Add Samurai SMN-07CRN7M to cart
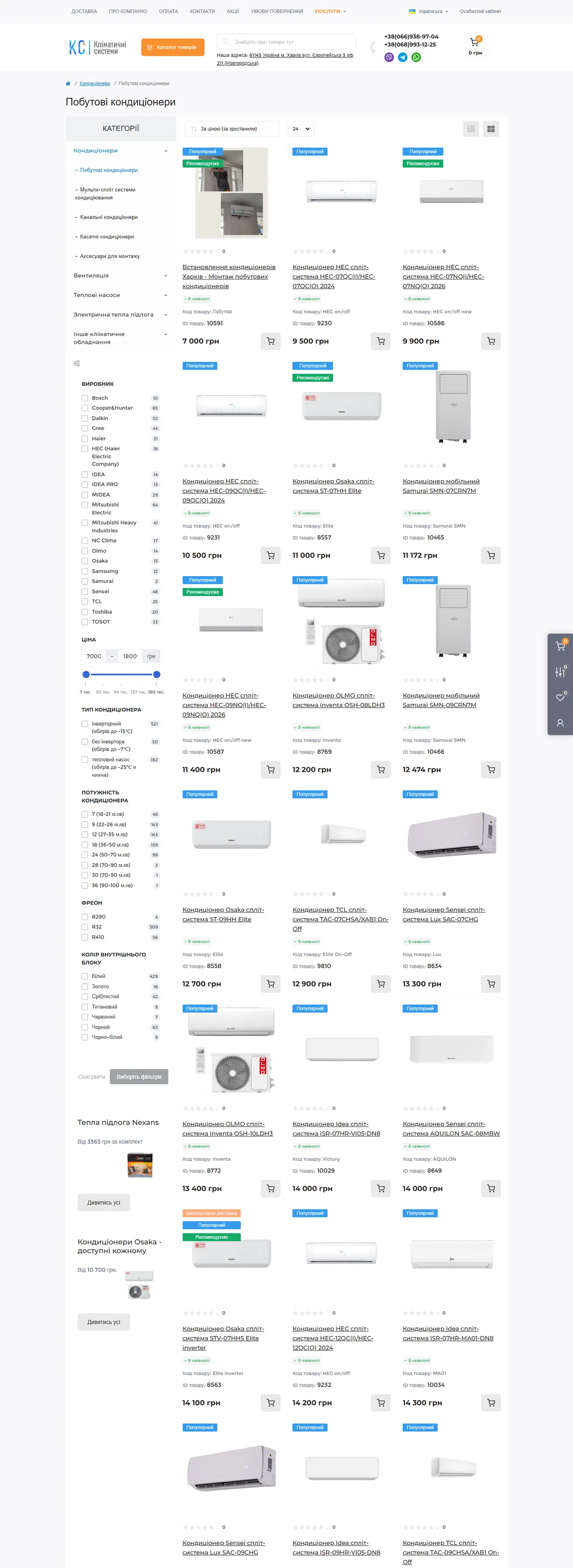Image resolution: width=573 pixels, height=1568 pixels. pyautogui.click(x=491, y=556)
